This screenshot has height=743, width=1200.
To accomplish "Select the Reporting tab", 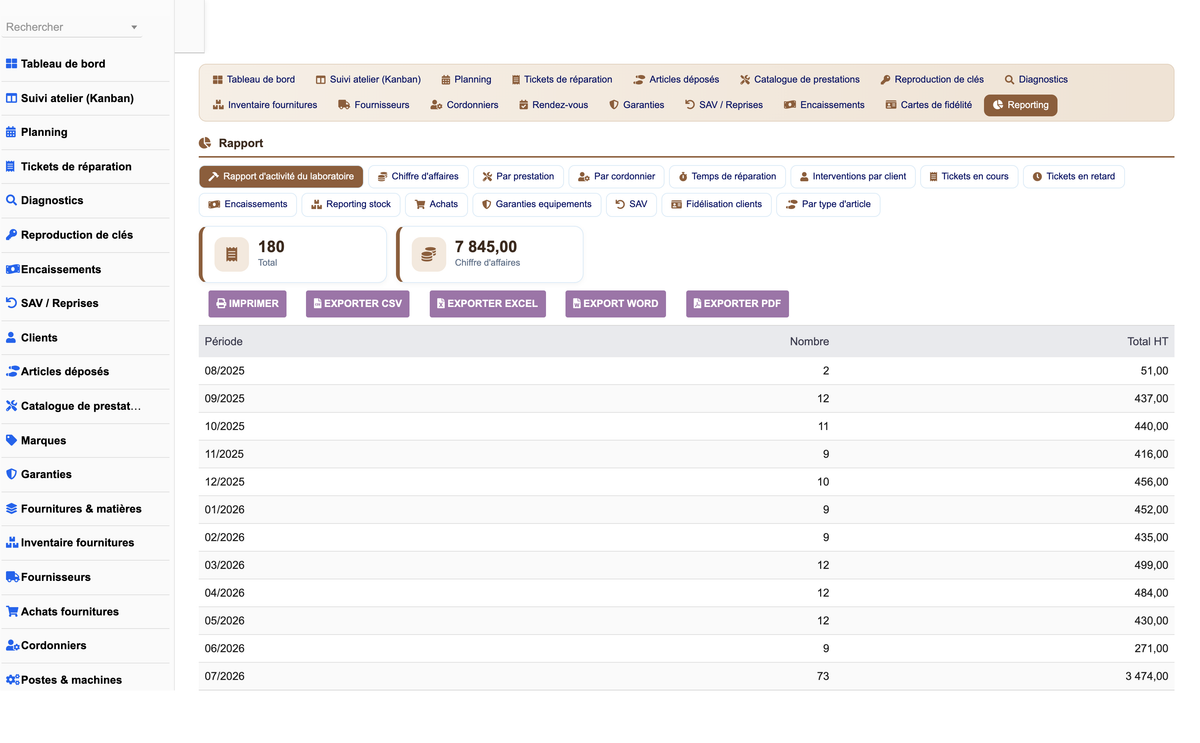I will pyautogui.click(x=1020, y=105).
